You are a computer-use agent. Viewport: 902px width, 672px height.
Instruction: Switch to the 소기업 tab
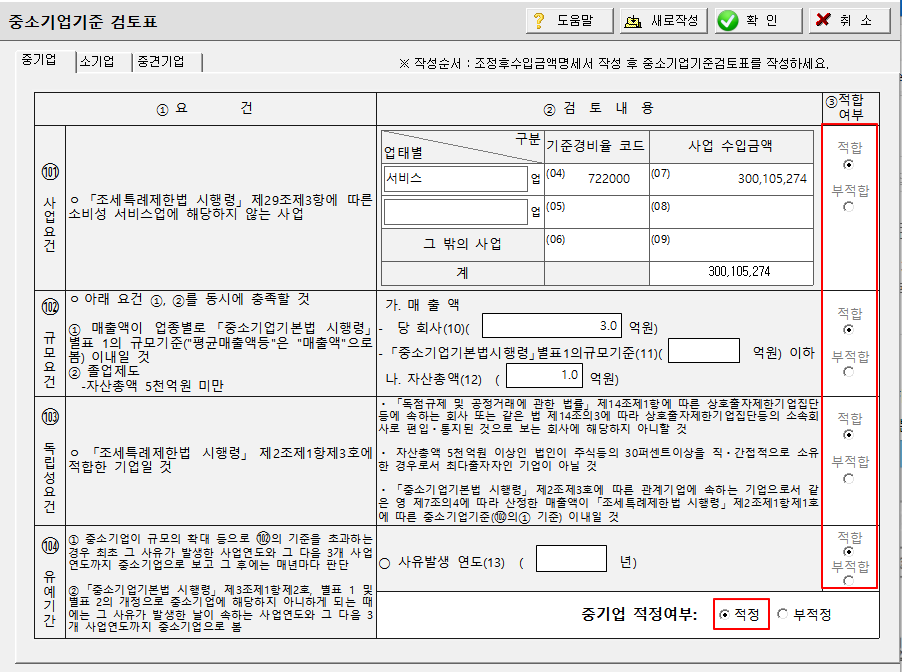[95, 60]
